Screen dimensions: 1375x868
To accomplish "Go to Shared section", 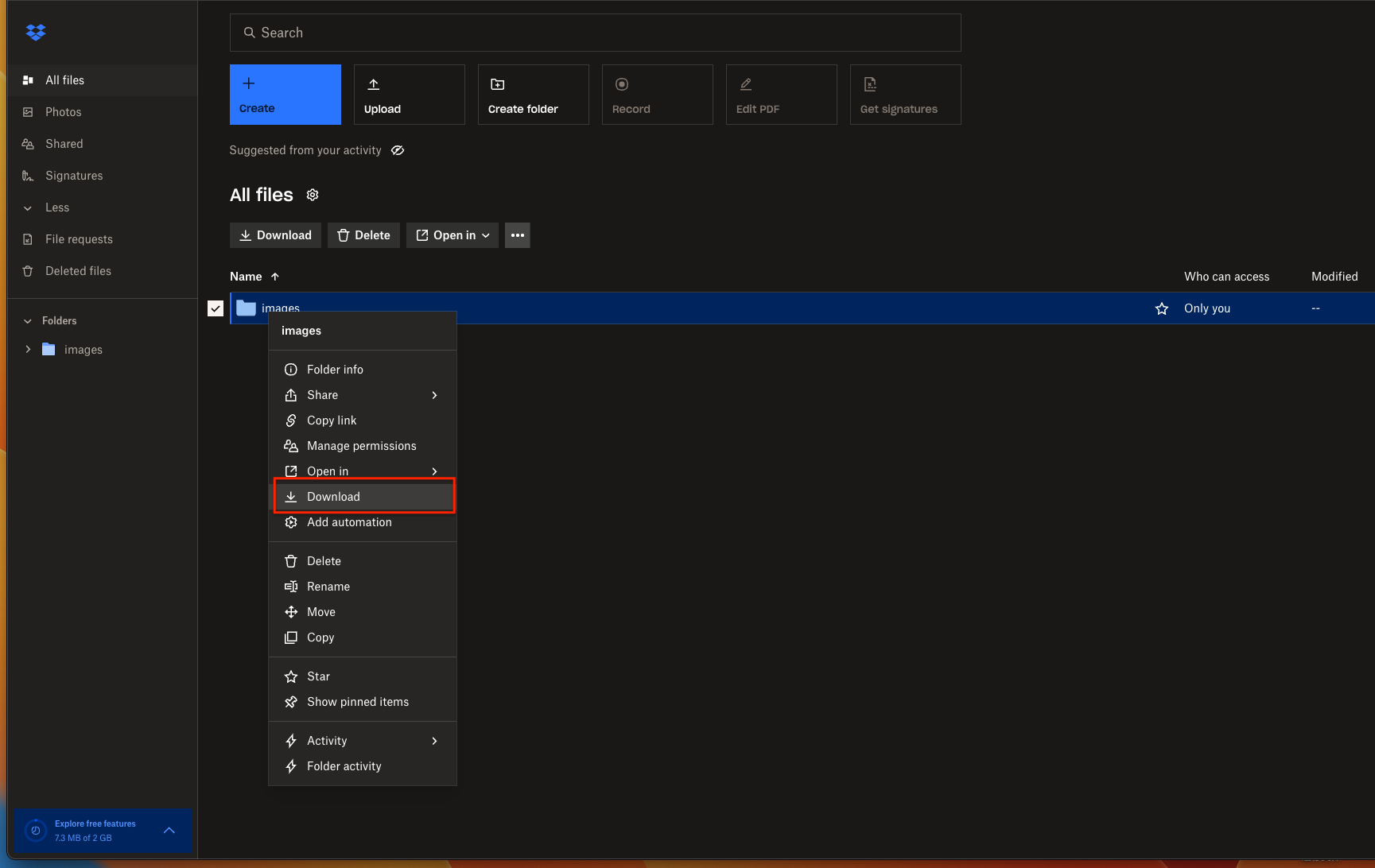I will [102, 144].
